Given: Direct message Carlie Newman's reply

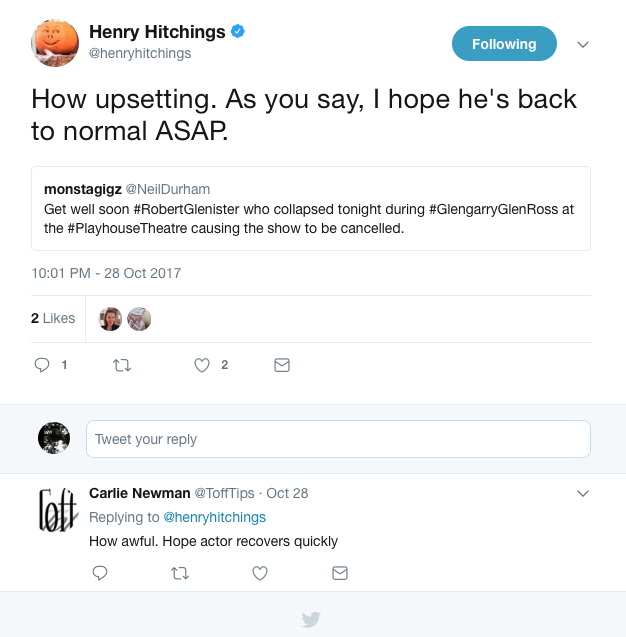Looking at the screenshot, I should coord(340,573).
